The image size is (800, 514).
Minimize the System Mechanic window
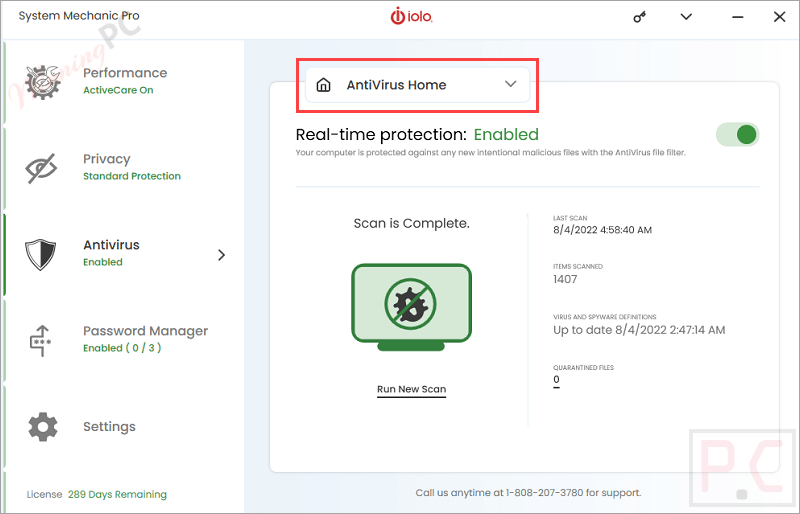click(x=738, y=17)
